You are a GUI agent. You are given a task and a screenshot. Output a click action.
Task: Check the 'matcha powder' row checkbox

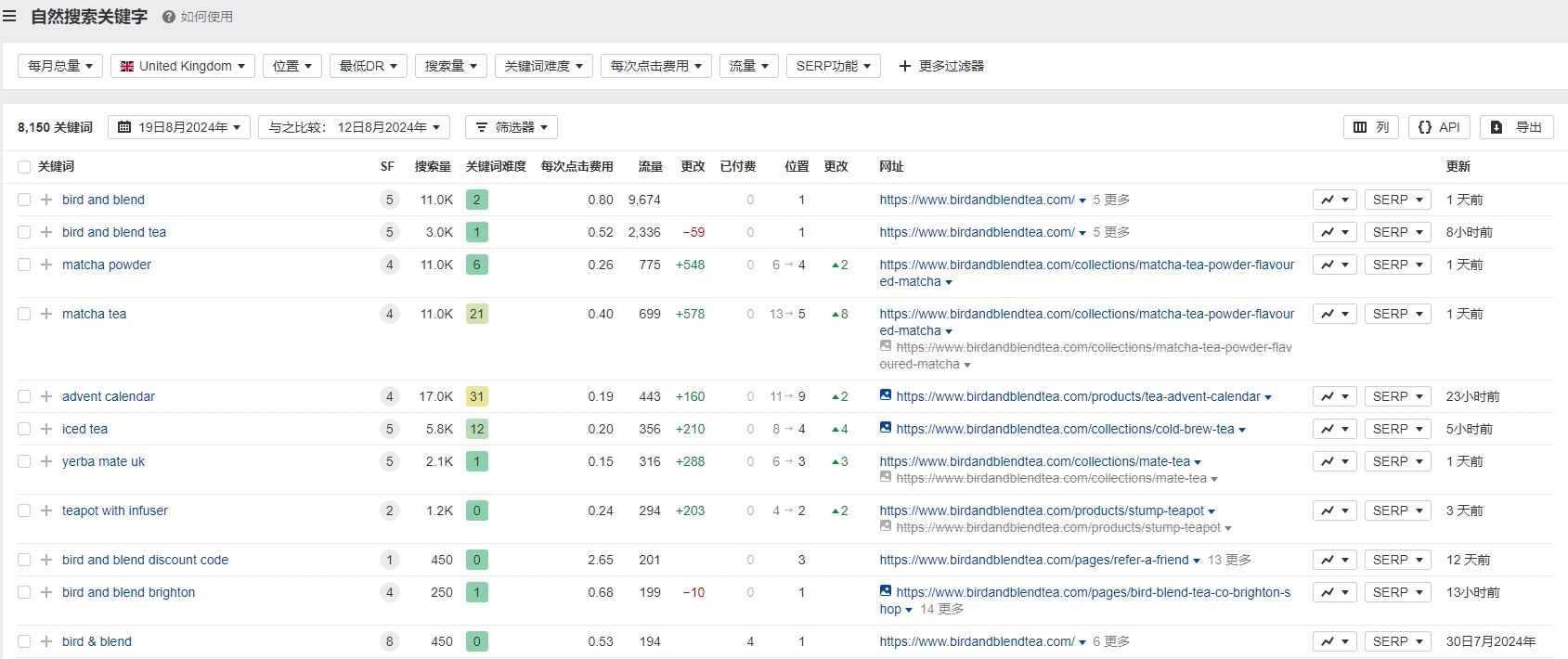click(x=24, y=265)
